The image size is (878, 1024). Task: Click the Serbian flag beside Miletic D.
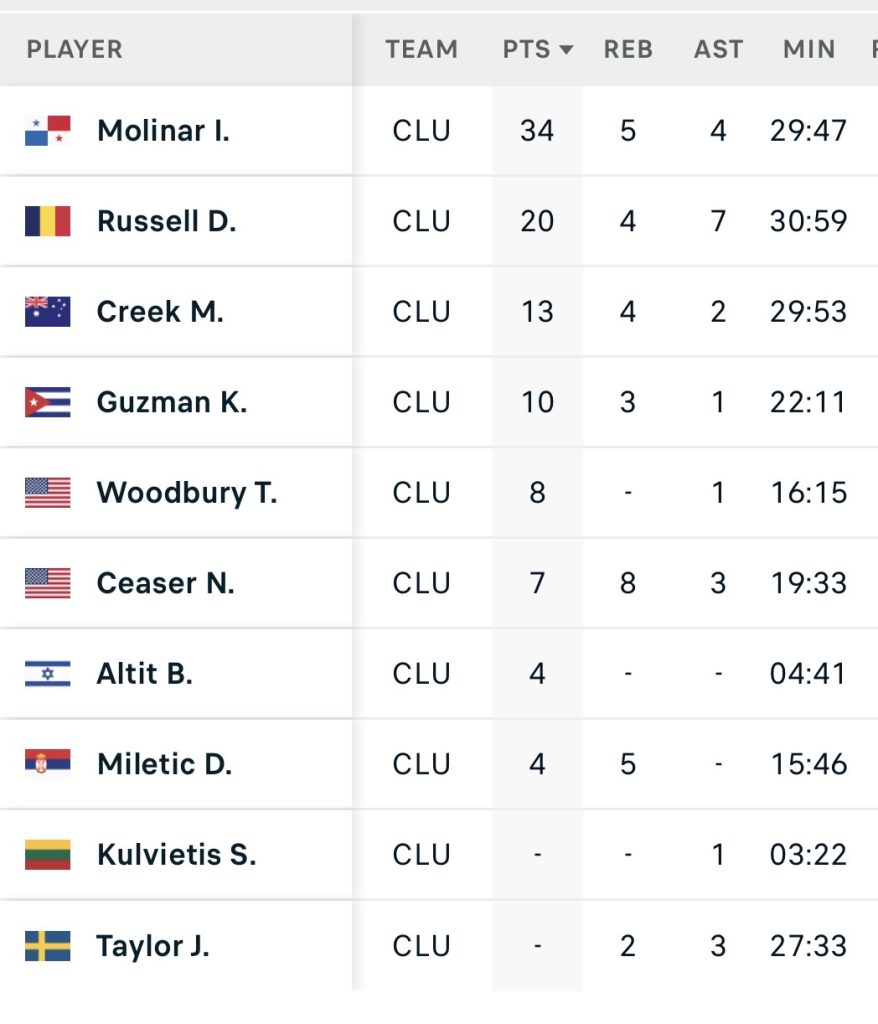48,761
